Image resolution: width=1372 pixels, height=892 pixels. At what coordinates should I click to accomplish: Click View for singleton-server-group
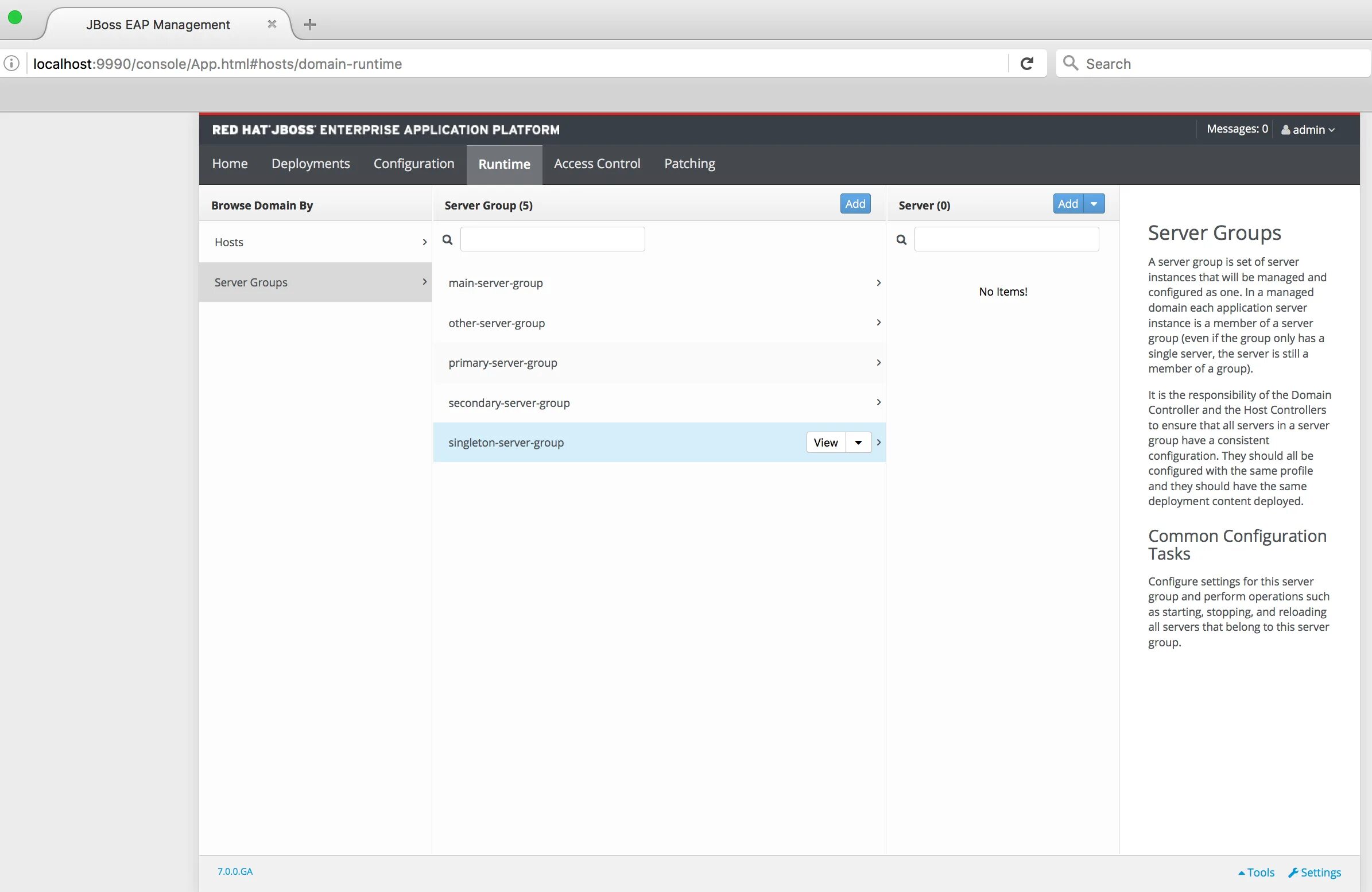pyautogui.click(x=825, y=442)
